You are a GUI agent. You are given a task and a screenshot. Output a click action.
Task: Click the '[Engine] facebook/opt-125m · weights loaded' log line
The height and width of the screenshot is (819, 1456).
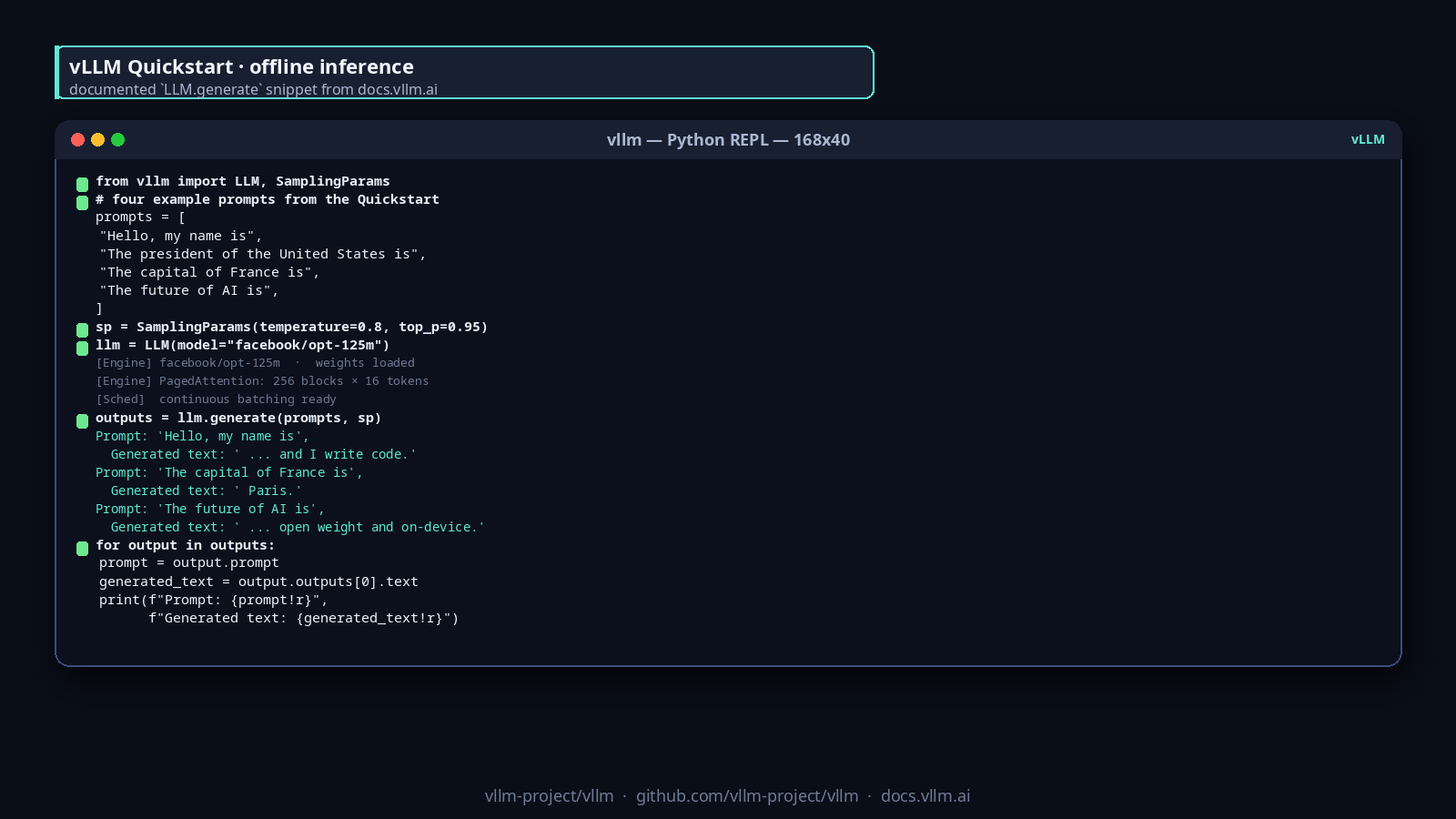[x=256, y=363]
